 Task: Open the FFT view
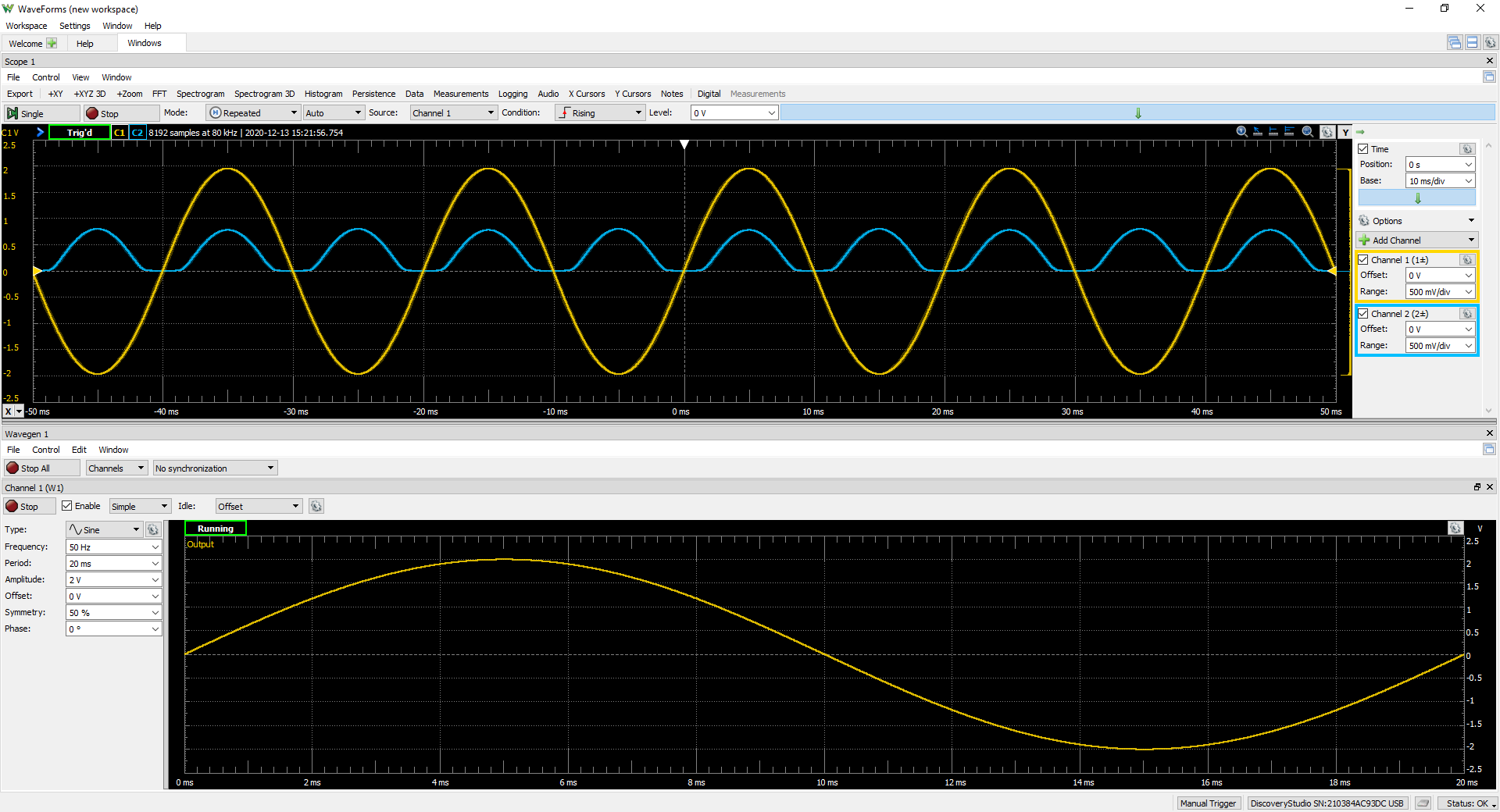(x=159, y=94)
